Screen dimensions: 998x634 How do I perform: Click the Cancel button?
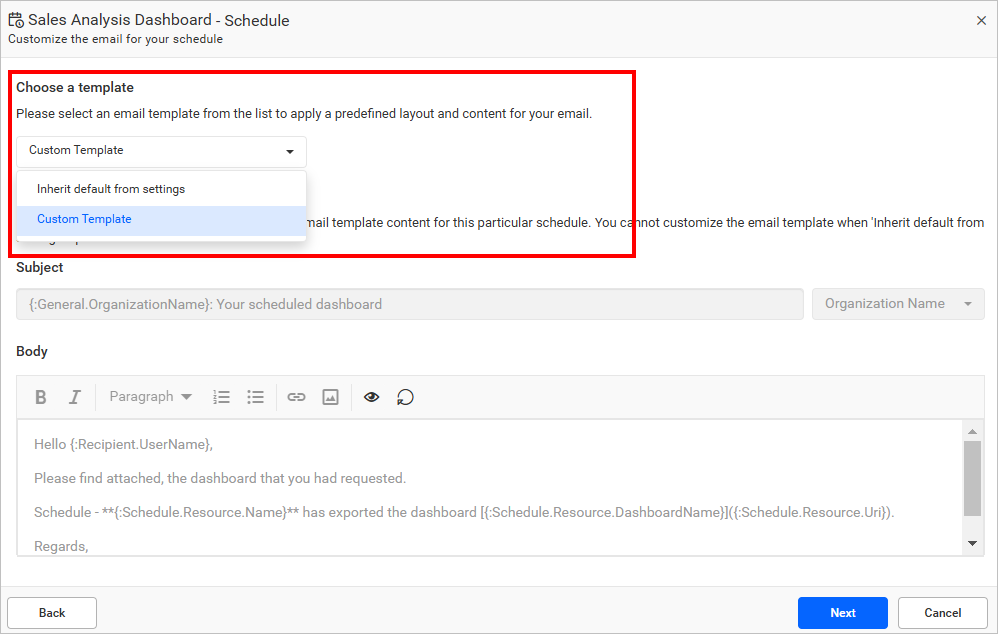tap(942, 613)
